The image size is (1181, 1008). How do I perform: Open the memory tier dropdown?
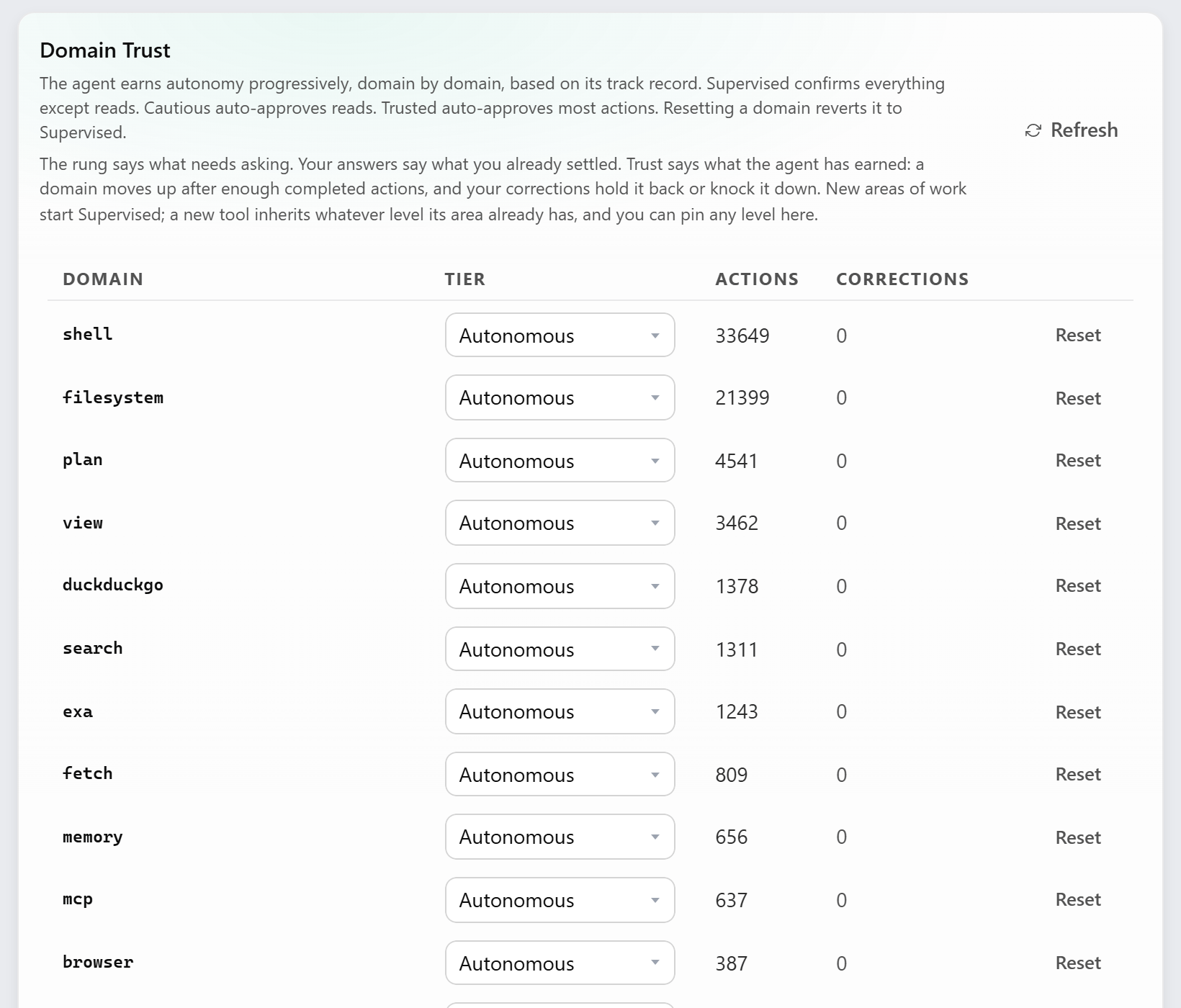pyautogui.click(x=560, y=837)
